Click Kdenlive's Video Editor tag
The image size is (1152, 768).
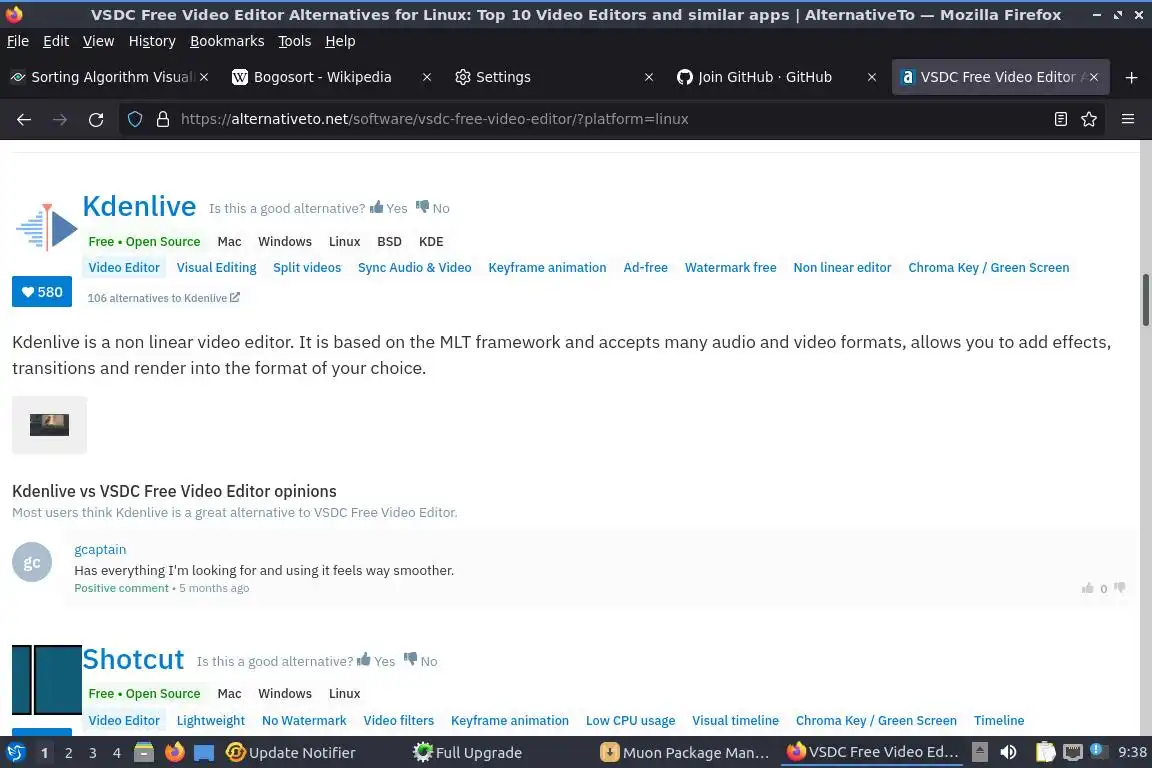[x=124, y=268]
